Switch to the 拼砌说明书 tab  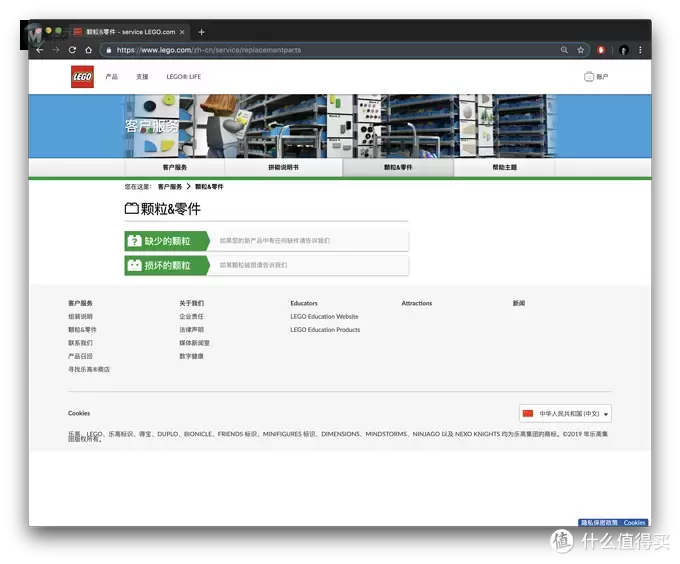(284, 167)
